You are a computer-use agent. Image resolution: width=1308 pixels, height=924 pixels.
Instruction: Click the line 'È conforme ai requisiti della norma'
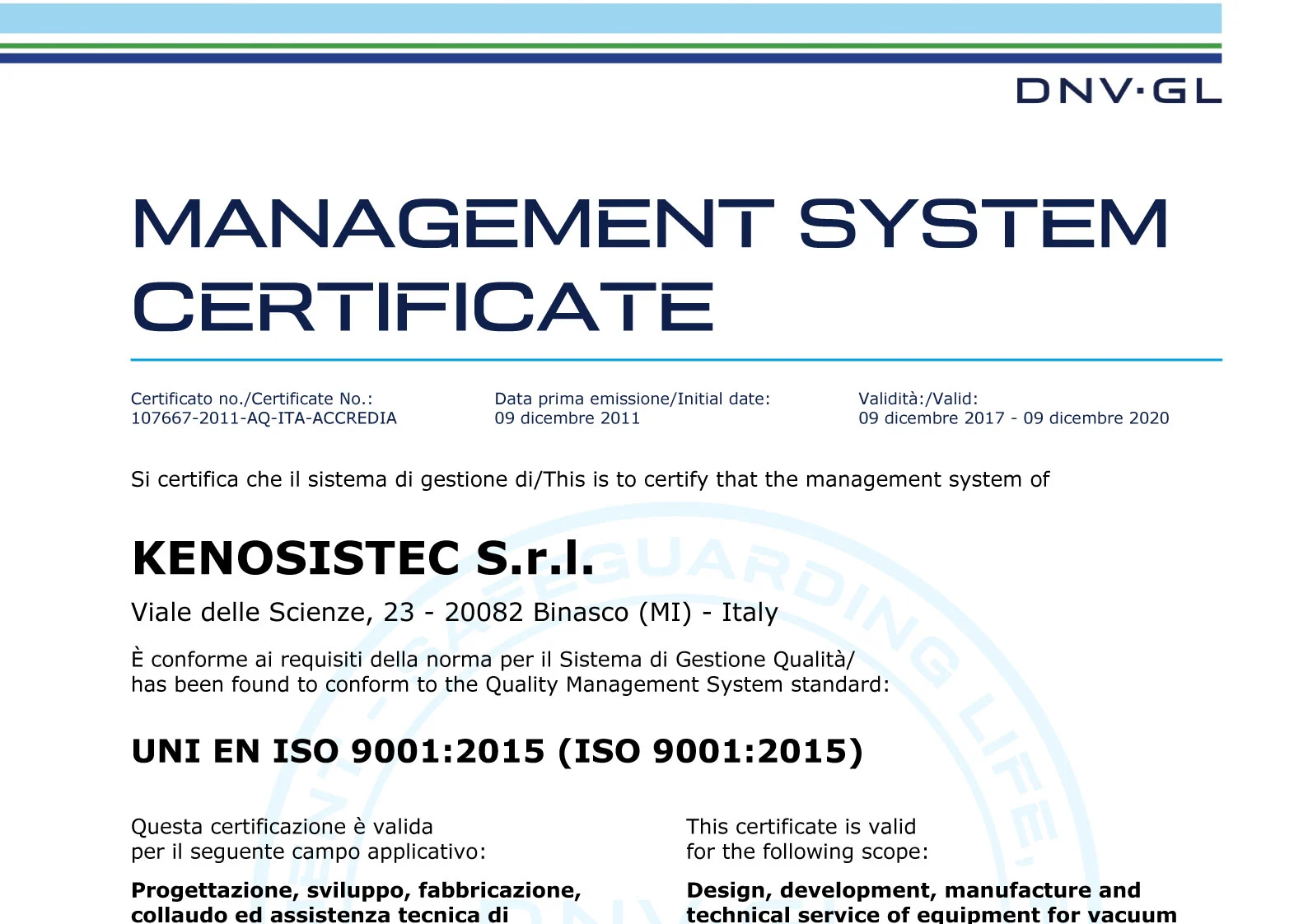coord(493,660)
